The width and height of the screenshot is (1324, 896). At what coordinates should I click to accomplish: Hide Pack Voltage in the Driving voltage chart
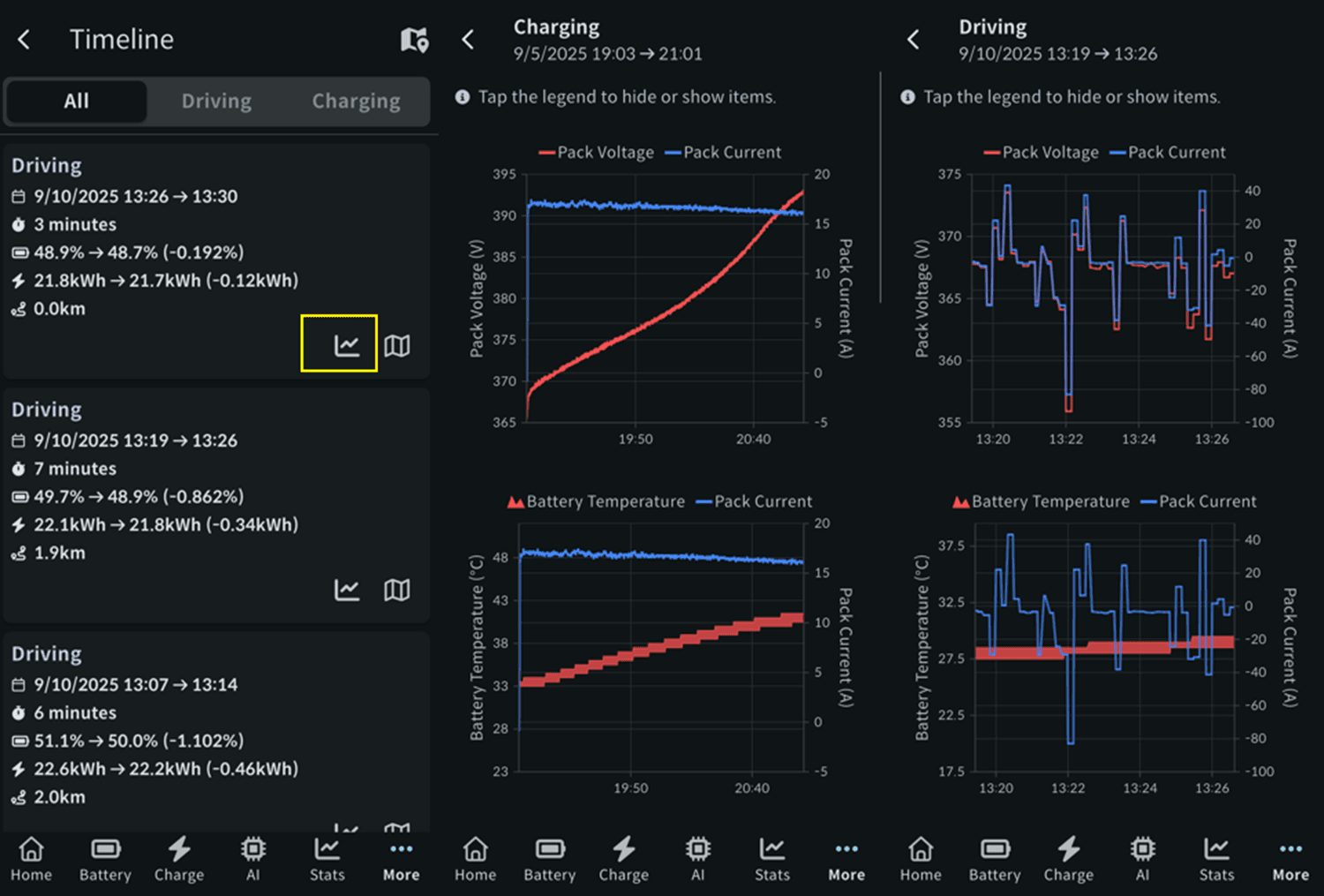pyautogui.click(x=1042, y=153)
